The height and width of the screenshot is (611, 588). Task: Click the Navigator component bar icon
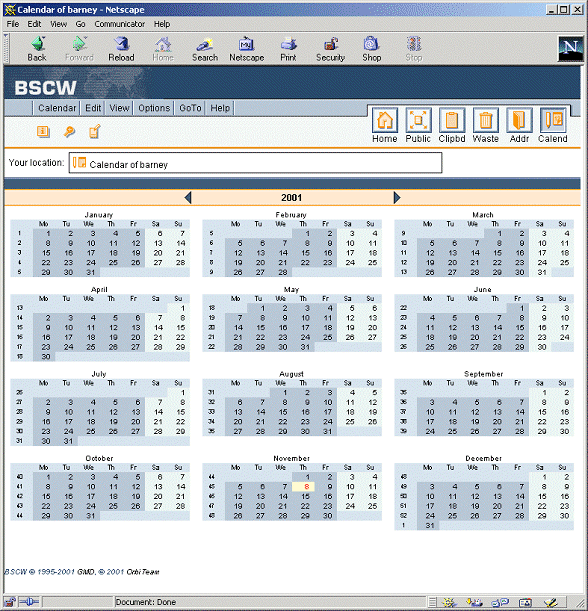tap(449, 602)
